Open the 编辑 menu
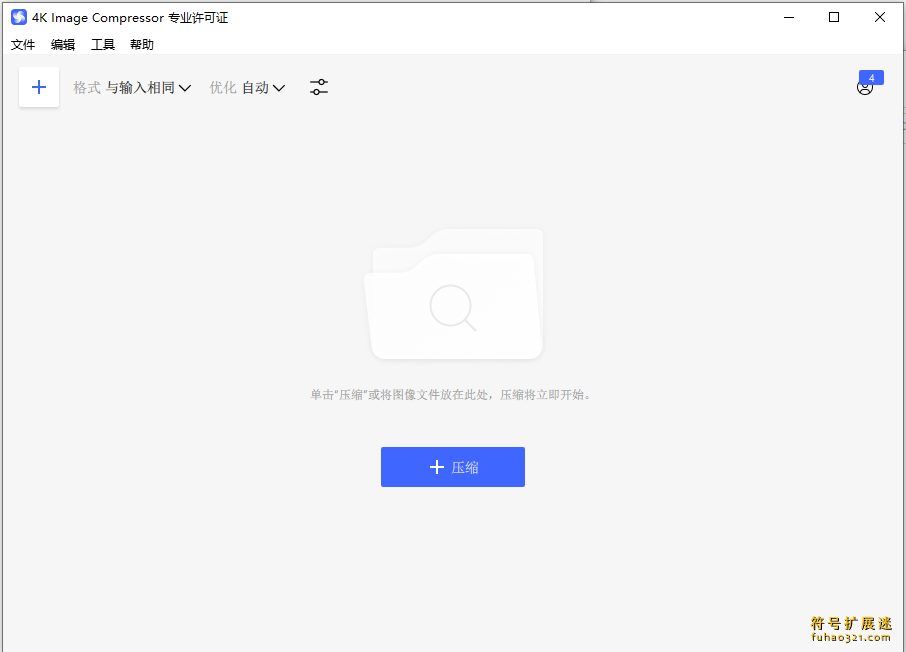 pyautogui.click(x=63, y=45)
